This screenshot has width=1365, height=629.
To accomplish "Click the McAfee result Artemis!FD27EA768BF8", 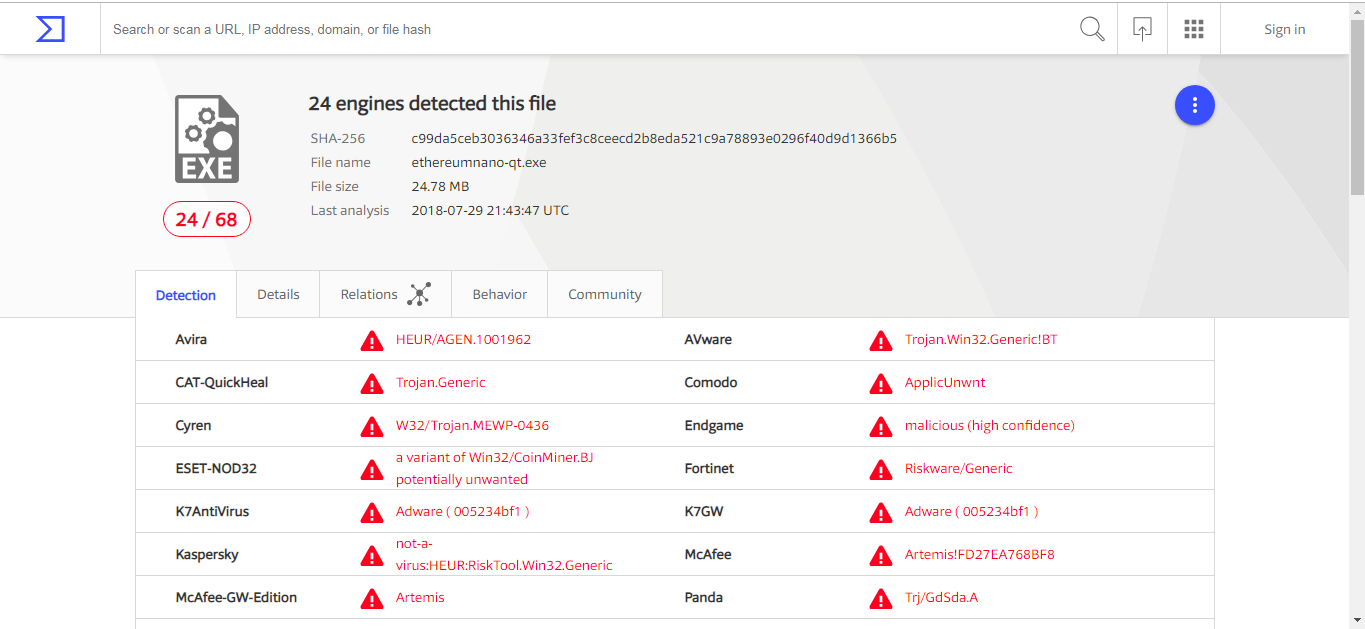I will (x=980, y=554).
